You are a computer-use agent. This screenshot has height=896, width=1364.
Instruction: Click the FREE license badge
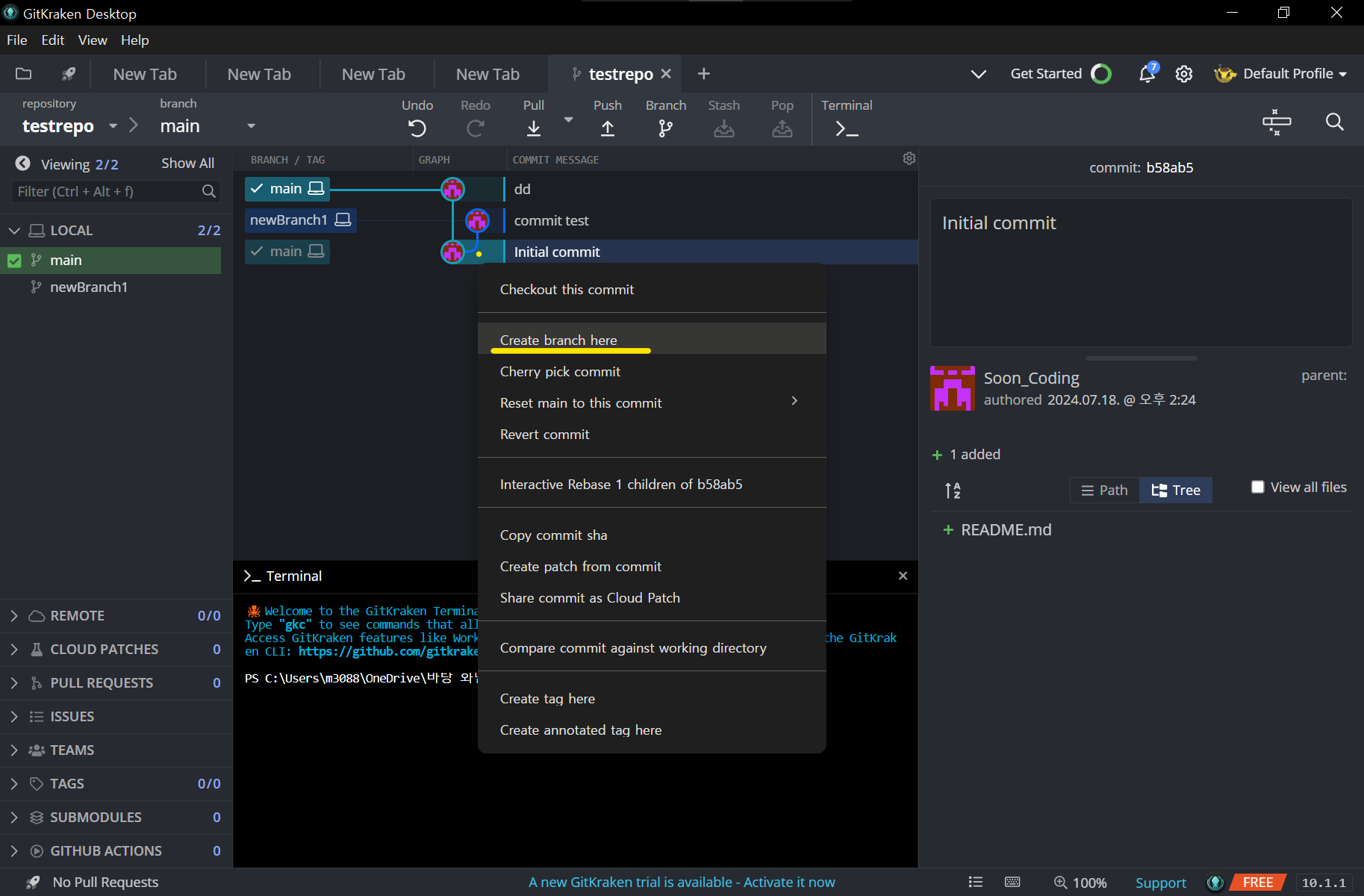click(1258, 883)
